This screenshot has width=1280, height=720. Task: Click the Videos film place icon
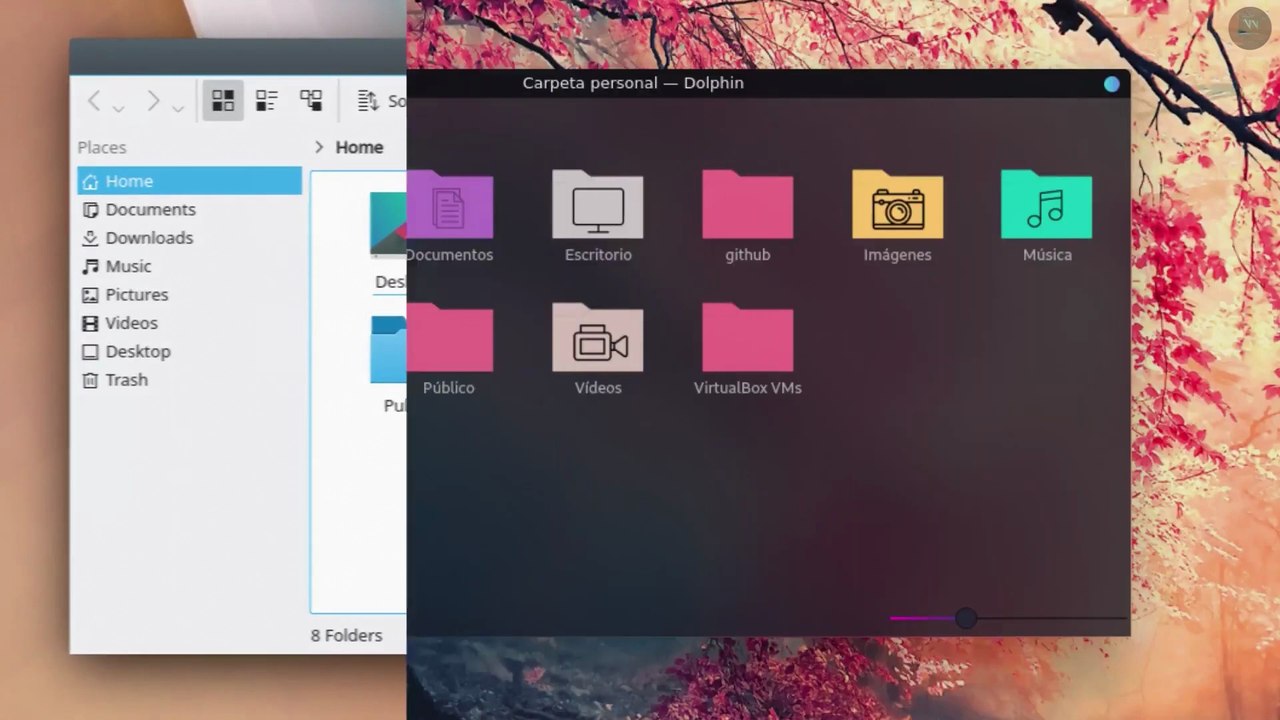coord(90,323)
